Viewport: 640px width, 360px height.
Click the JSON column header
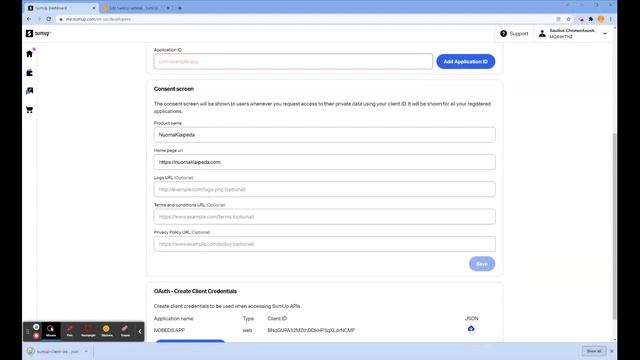point(471,318)
